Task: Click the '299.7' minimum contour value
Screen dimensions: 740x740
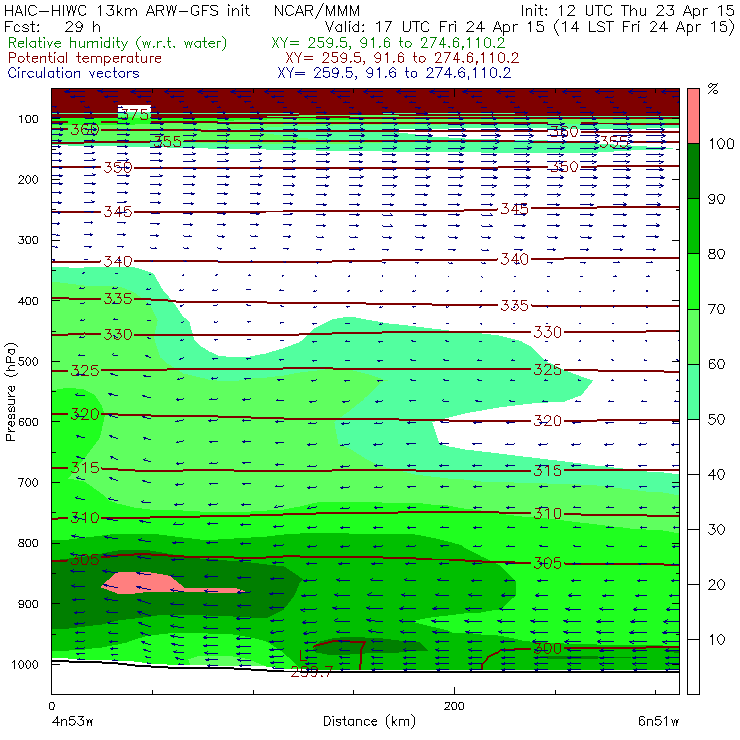Action: tap(311, 672)
